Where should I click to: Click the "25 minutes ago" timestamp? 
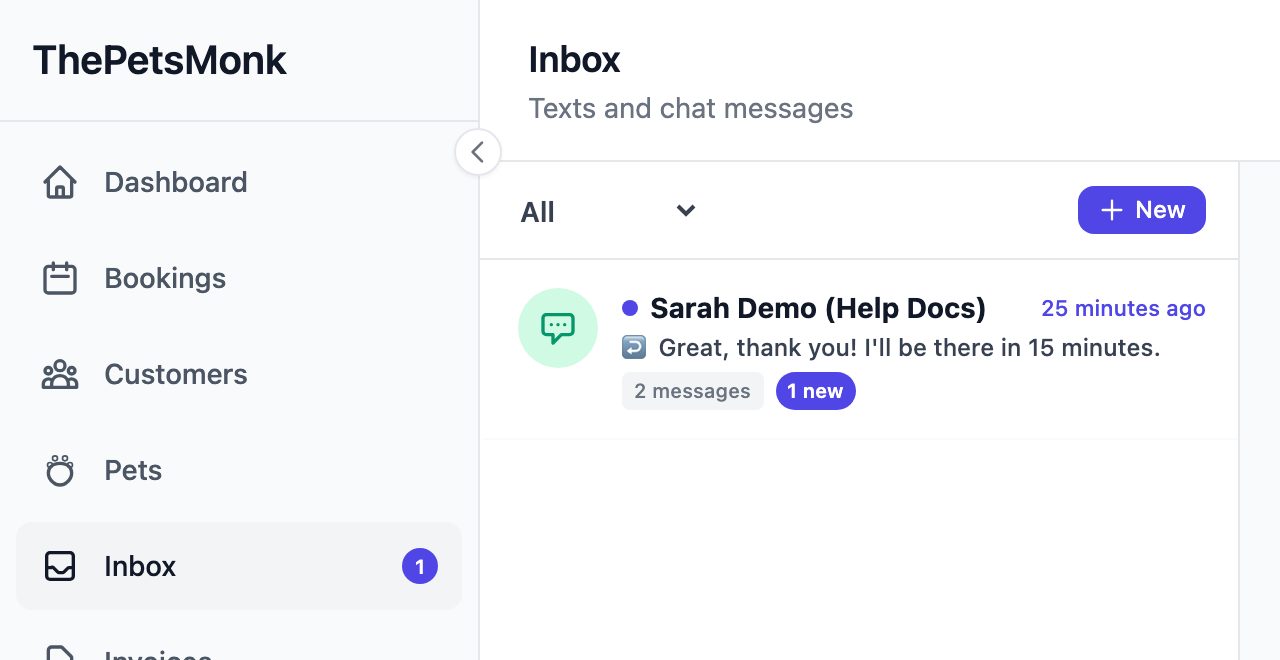pyautogui.click(x=1123, y=308)
